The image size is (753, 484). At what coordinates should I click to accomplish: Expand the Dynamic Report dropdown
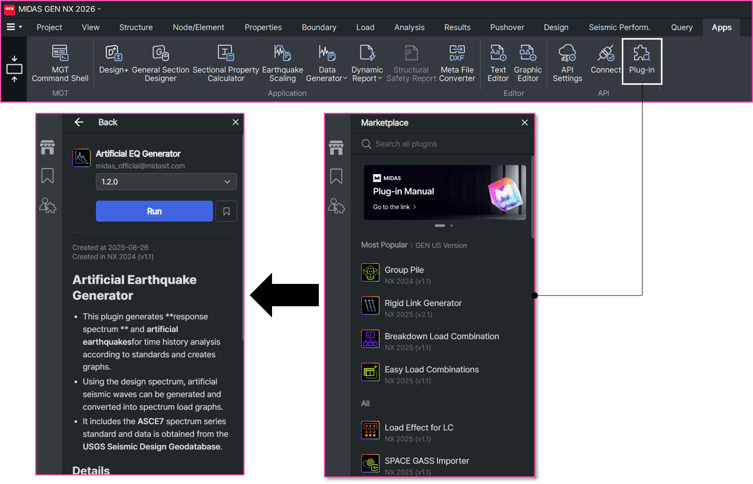pos(367,62)
